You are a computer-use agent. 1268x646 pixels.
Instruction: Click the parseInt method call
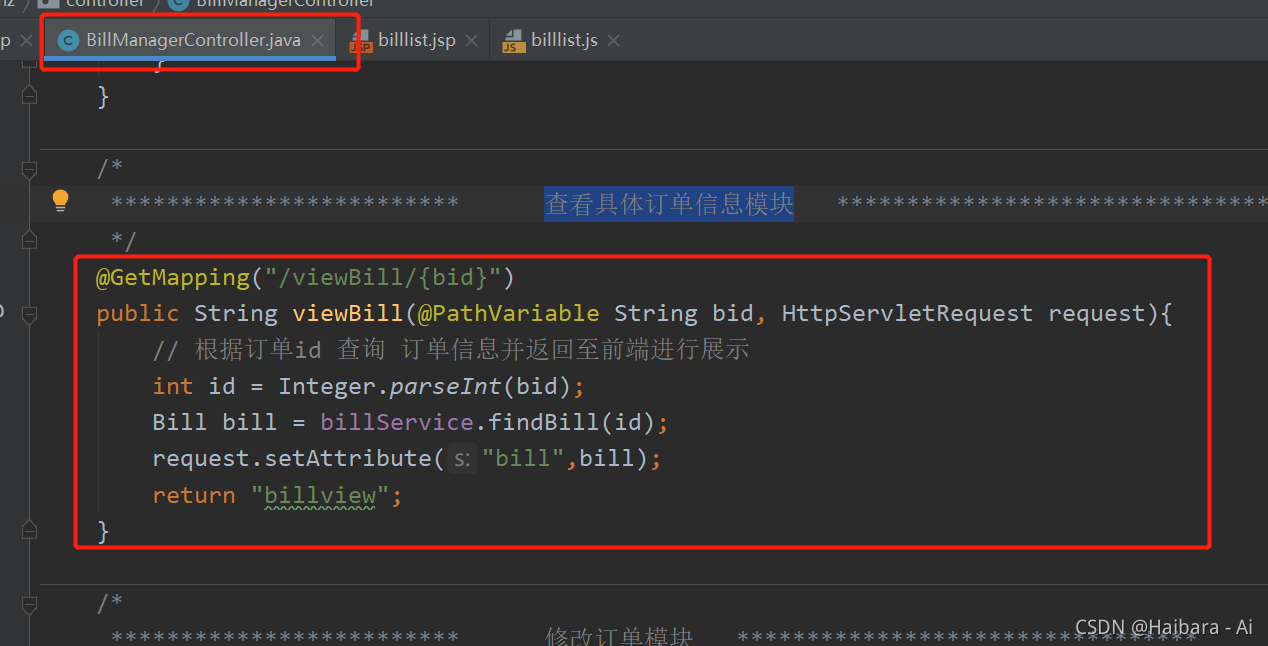click(x=446, y=386)
